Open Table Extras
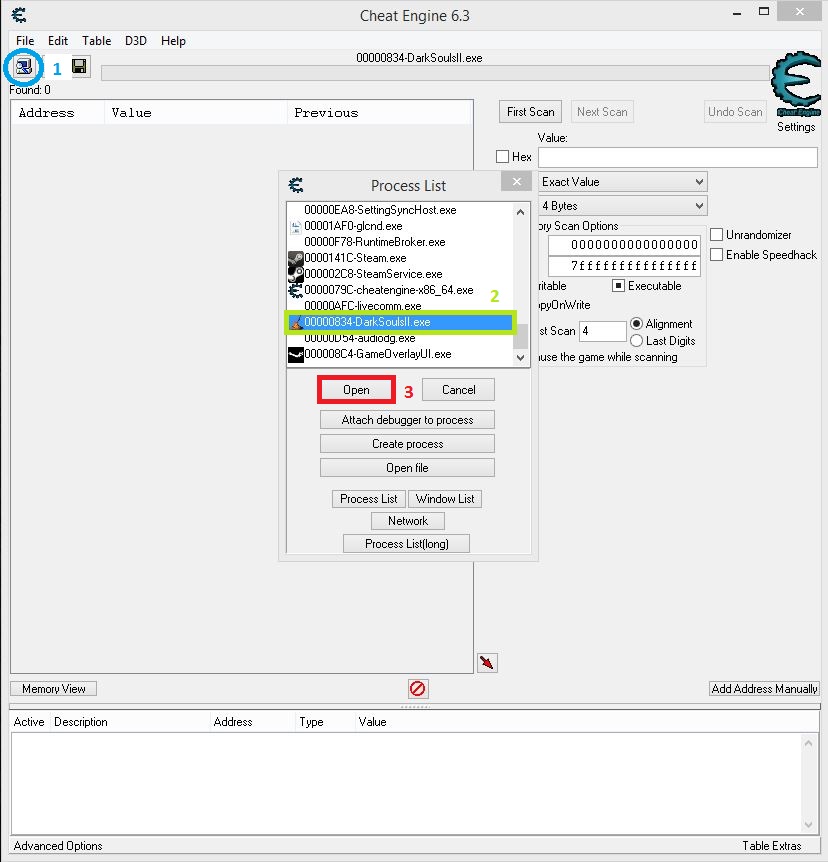Viewport: 828px width, 862px height. [x=772, y=846]
